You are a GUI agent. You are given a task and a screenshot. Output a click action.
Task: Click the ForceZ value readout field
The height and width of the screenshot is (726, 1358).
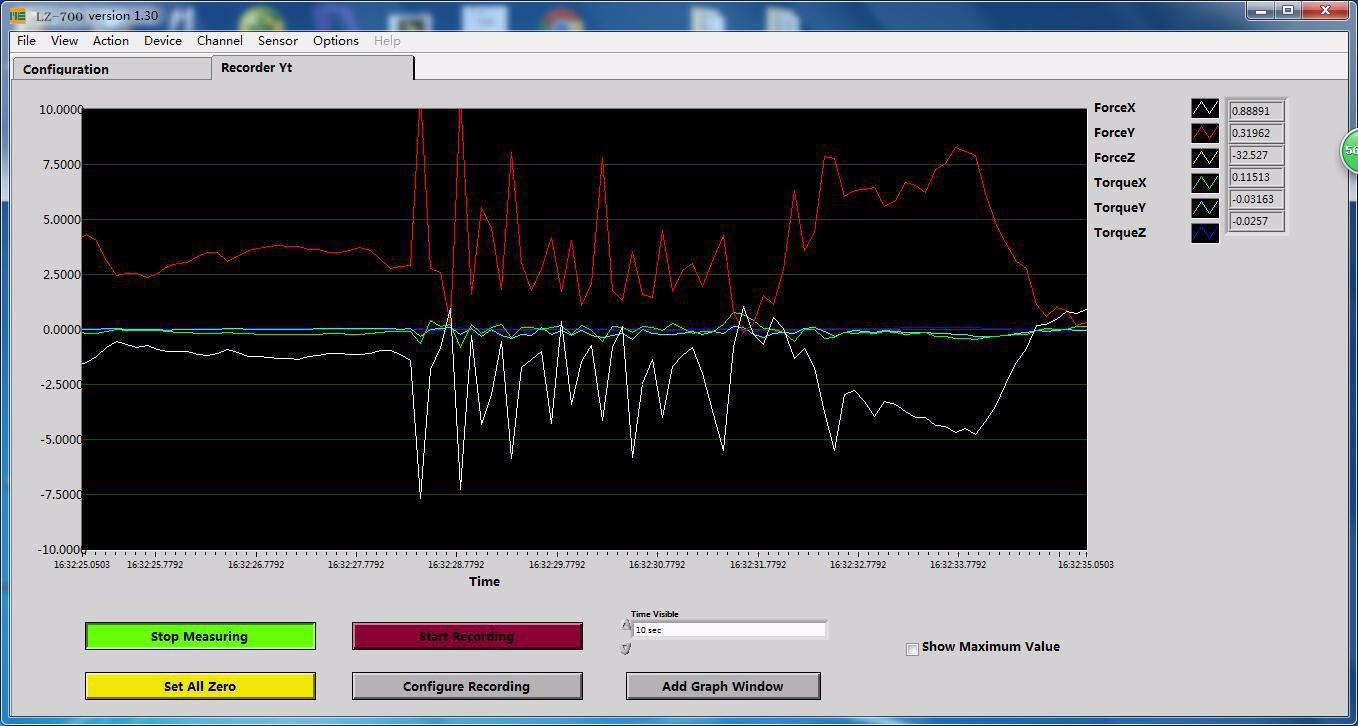[1255, 156]
